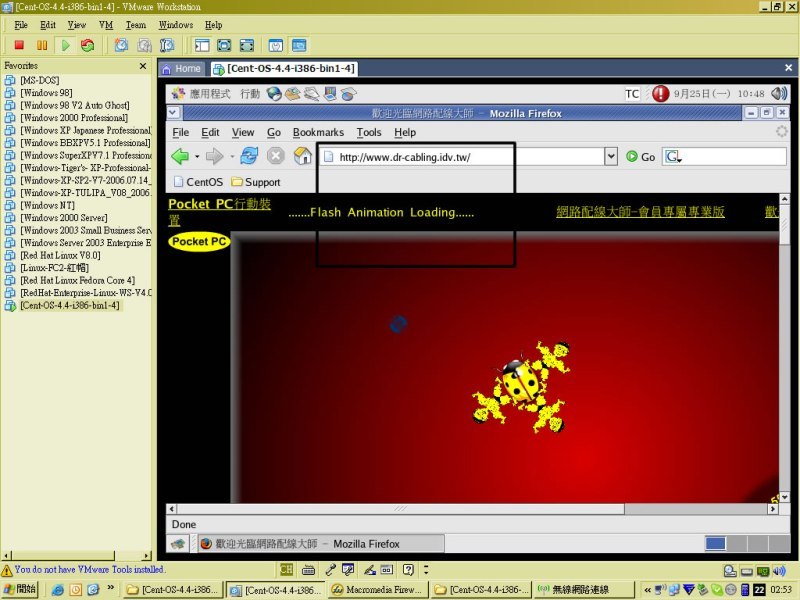Take a VM snapshot with the first snapshot icon
Image resolution: width=800 pixels, height=600 pixels.
click(121, 45)
